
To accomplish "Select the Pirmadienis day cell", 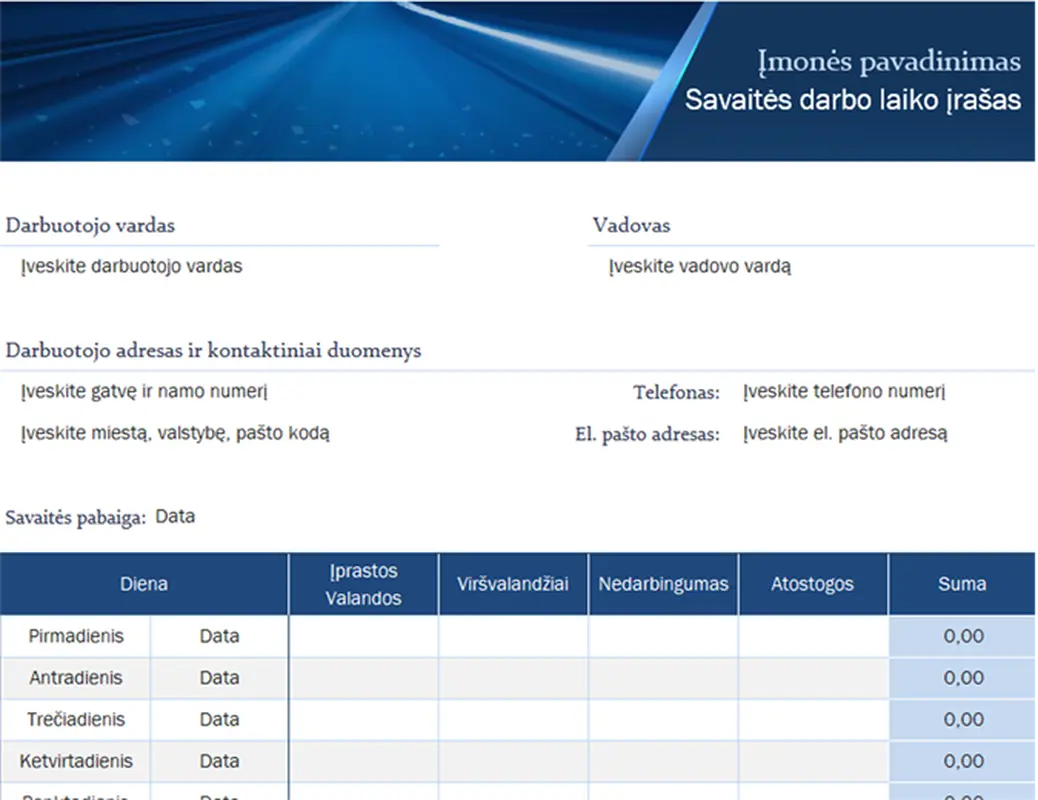I will pos(76,636).
